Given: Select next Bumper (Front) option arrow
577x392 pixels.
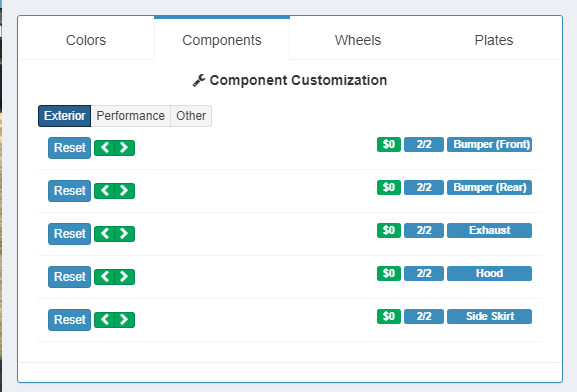Looking at the screenshot, I should tap(125, 148).
